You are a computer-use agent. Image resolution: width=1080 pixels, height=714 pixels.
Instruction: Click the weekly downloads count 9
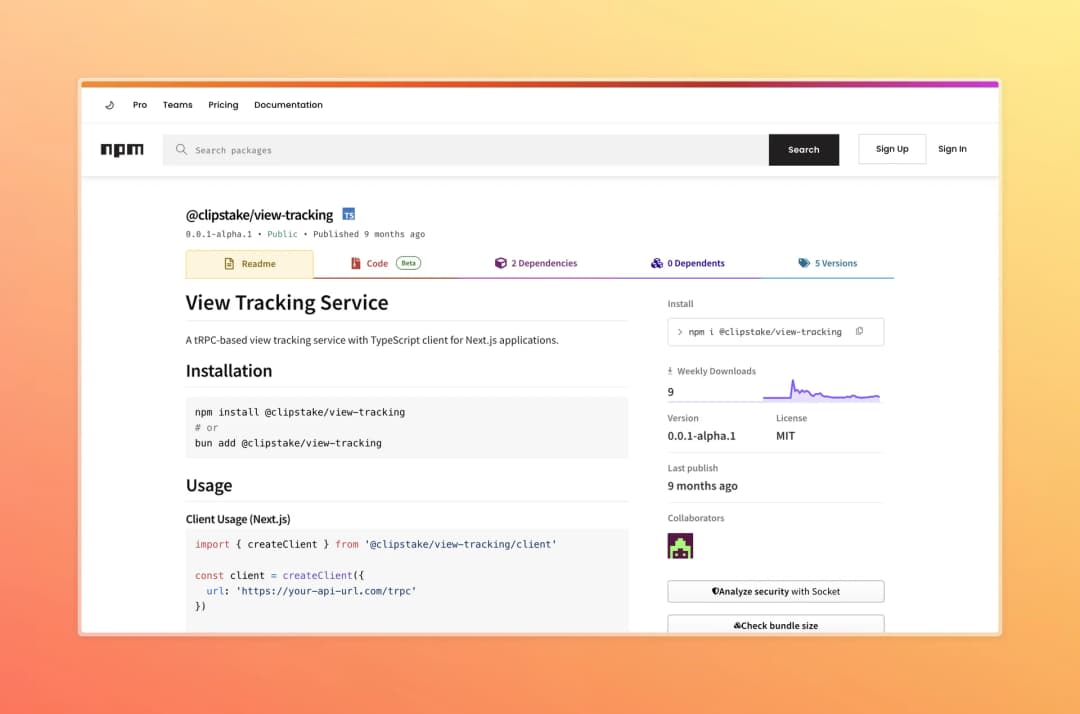(671, 392)
